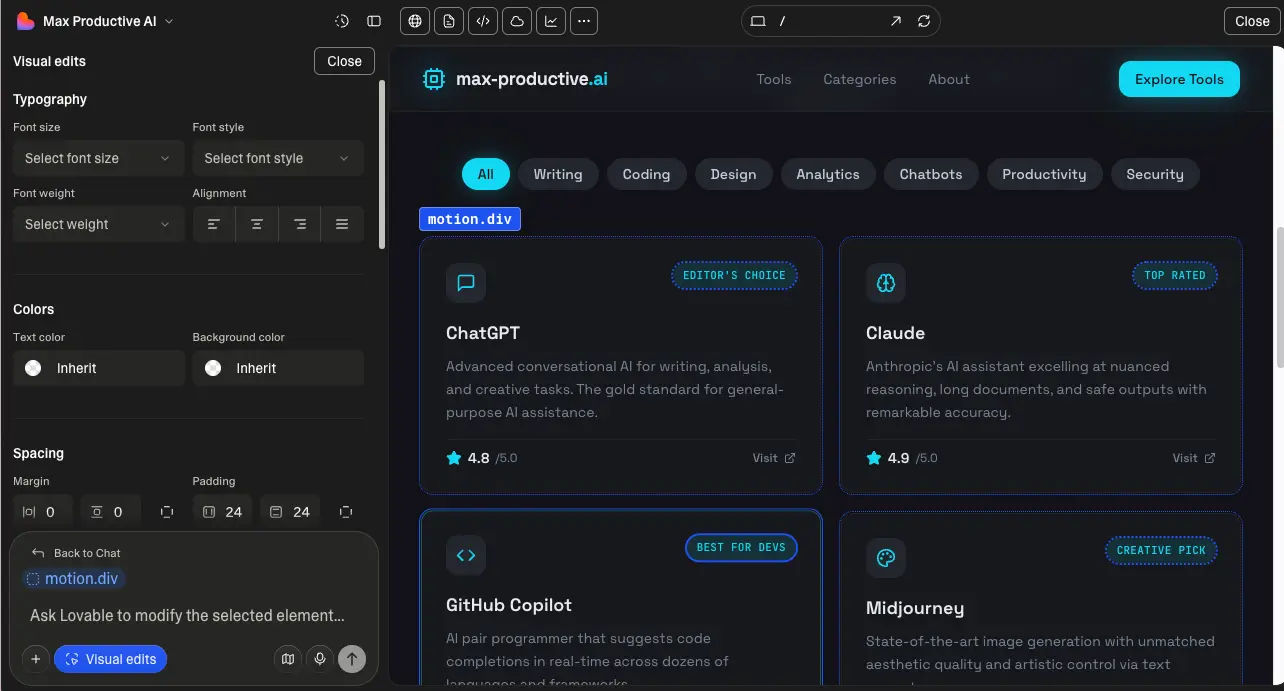Screen dimensions: 1284x691
Task: Open the version history clock icon
Action: 342,21
